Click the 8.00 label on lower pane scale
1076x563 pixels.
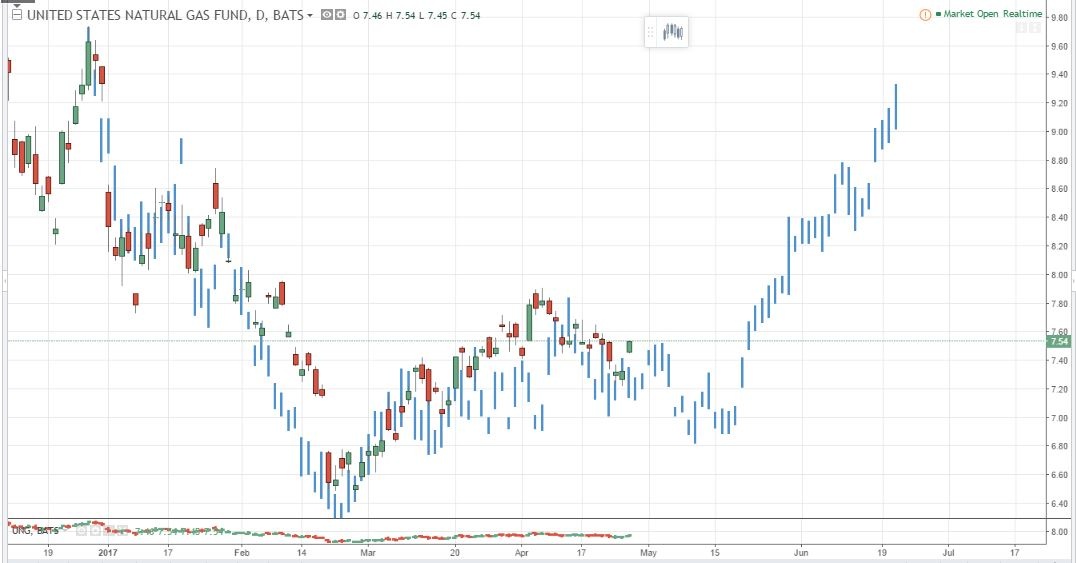pos(1057,532)
